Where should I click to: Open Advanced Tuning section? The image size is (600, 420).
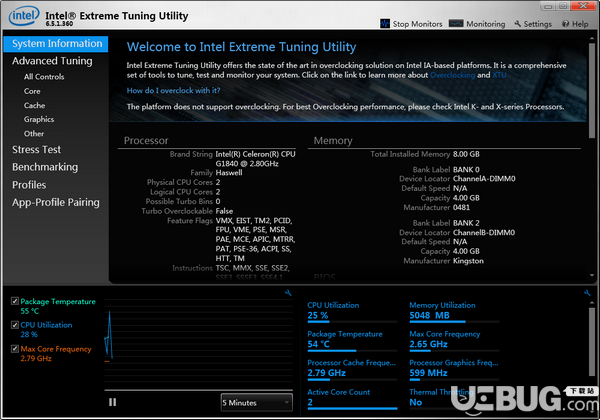(x=52, y=61)
